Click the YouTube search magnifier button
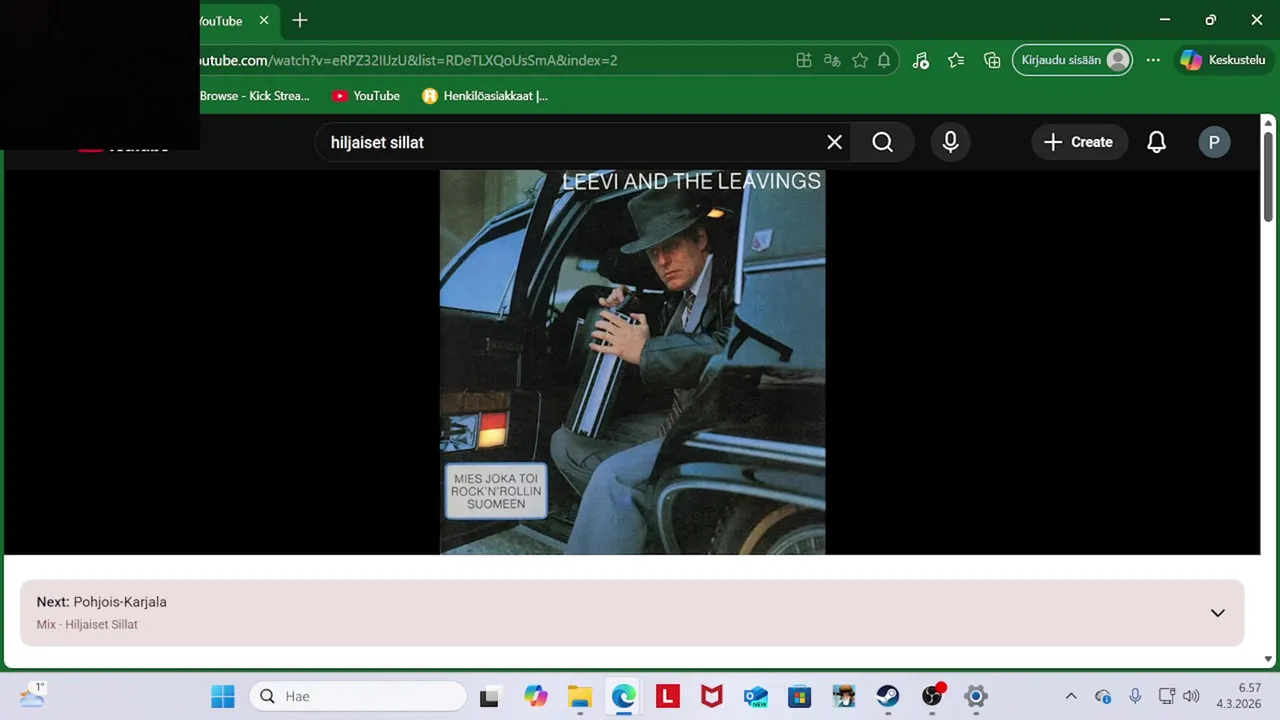The image size is (1280, 720). tap(882, 142)
